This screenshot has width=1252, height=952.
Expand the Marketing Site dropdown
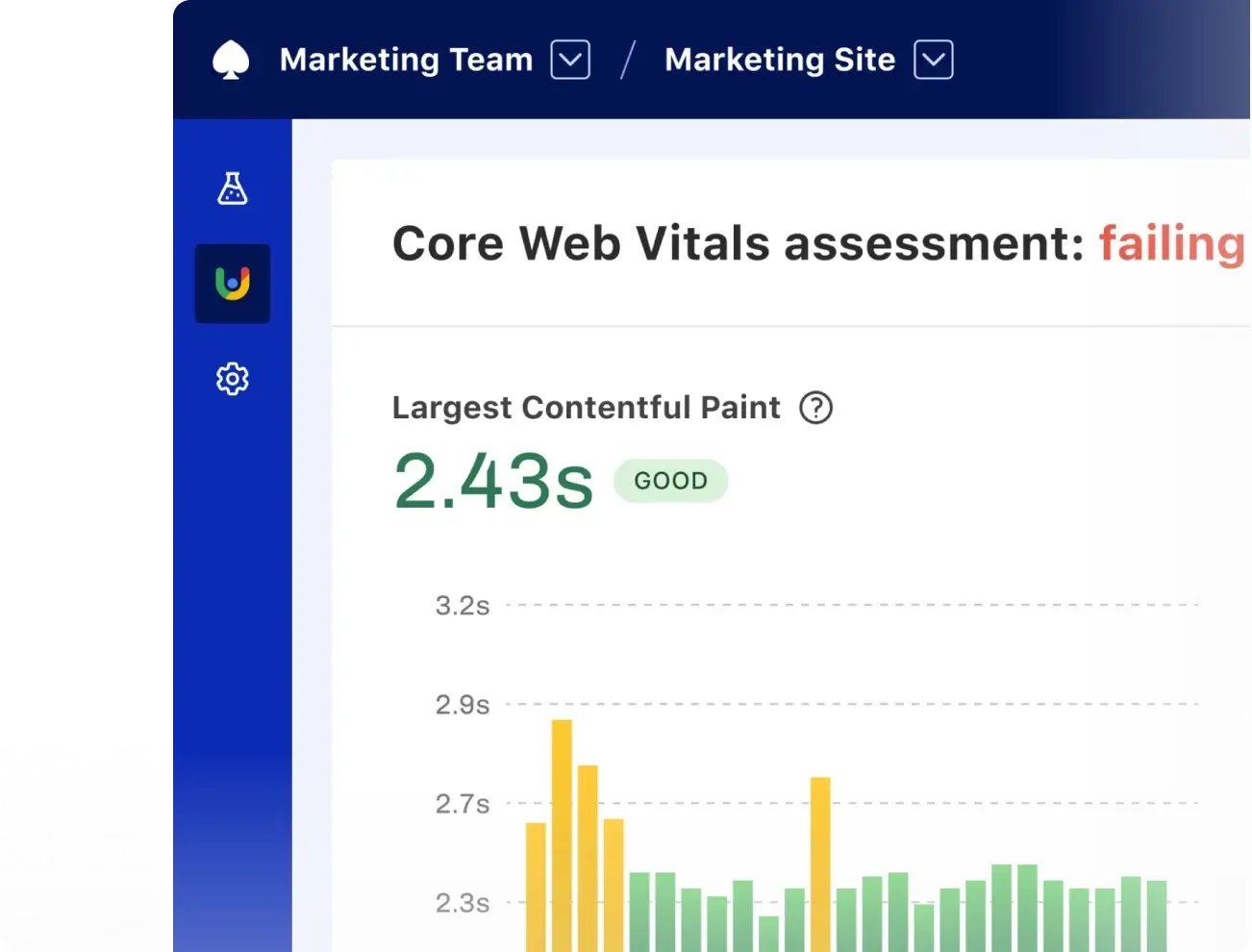pos(932,59)
